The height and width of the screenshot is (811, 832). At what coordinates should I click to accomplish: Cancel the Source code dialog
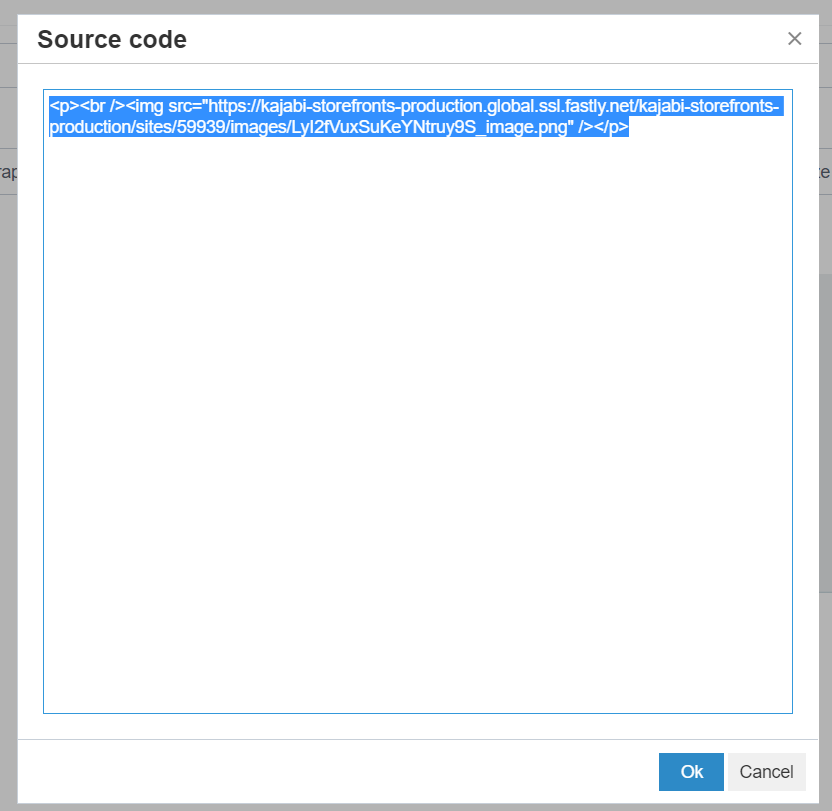point(766,771)
